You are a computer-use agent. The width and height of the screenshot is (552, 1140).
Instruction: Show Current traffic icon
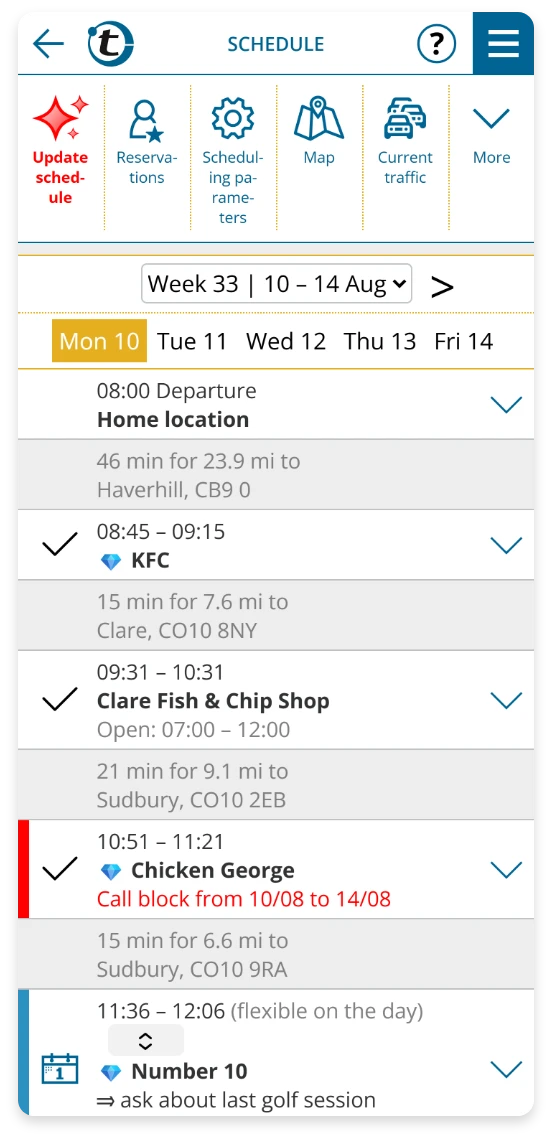tap(405, 119)
